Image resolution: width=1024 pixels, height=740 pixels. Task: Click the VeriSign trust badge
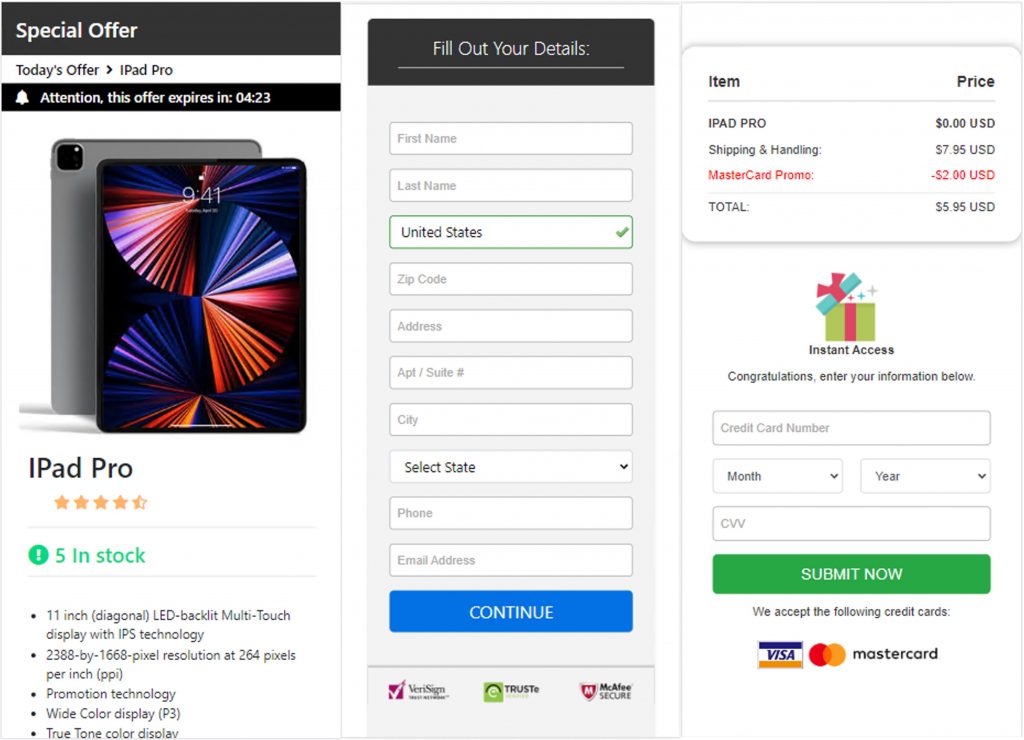click(x=417, y=691)
